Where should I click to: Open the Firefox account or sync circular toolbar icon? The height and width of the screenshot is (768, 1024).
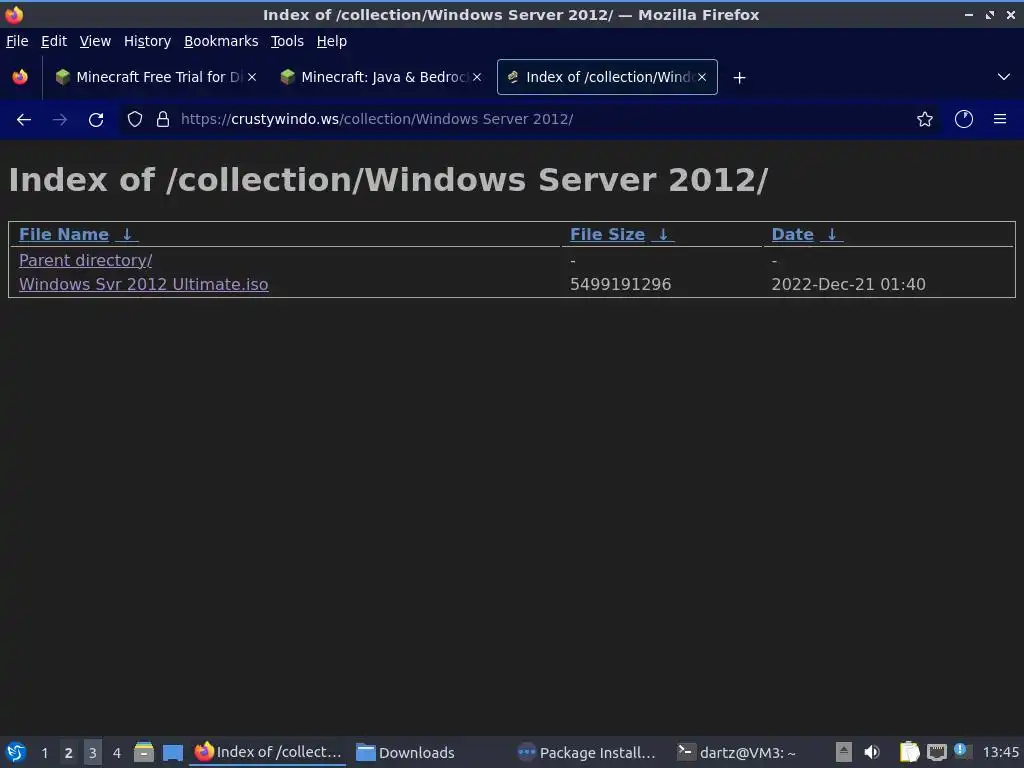pos(964,120)
